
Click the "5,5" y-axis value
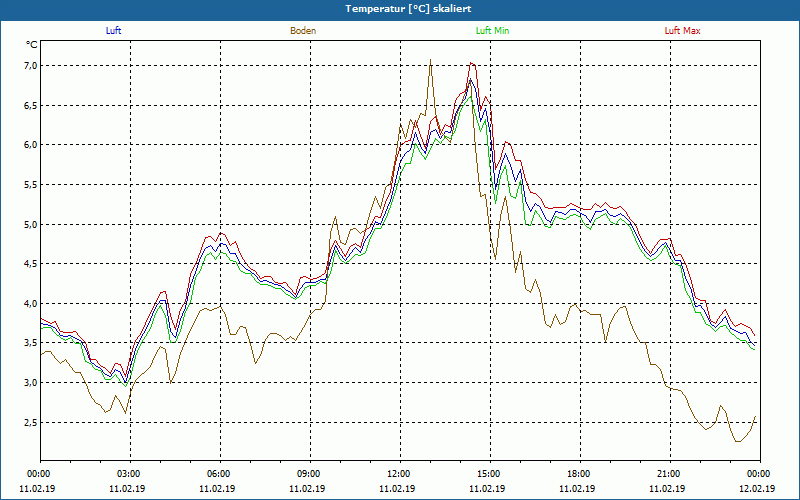pyautogui.click(x=31, y=185)
